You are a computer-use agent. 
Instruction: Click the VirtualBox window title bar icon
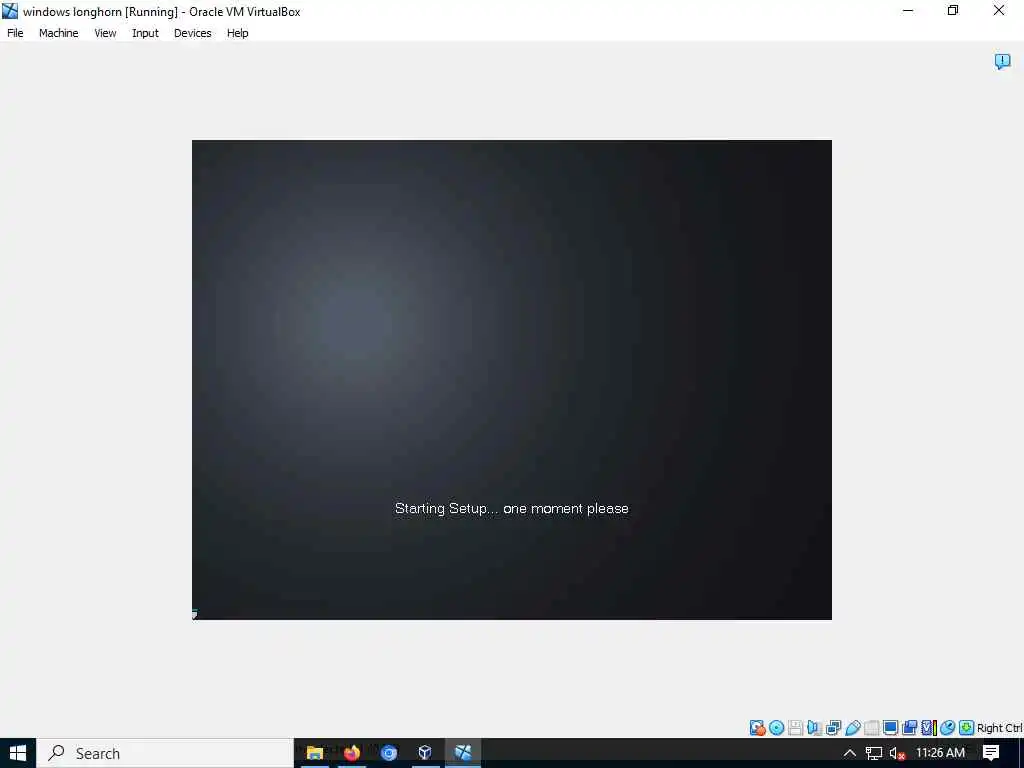click(10, 11)
